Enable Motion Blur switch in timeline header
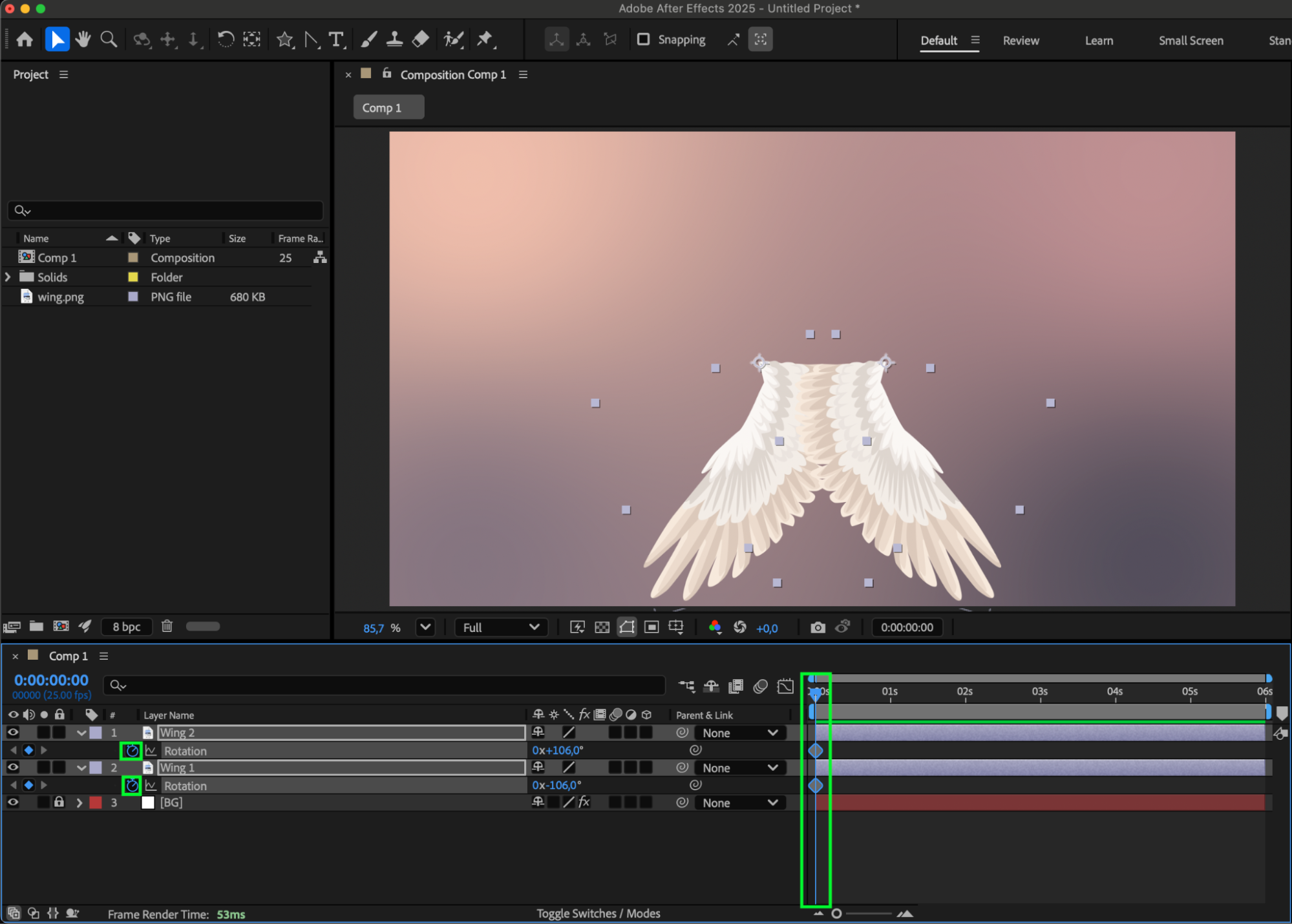Viewport: 1292px width, 924px height. 760,686
